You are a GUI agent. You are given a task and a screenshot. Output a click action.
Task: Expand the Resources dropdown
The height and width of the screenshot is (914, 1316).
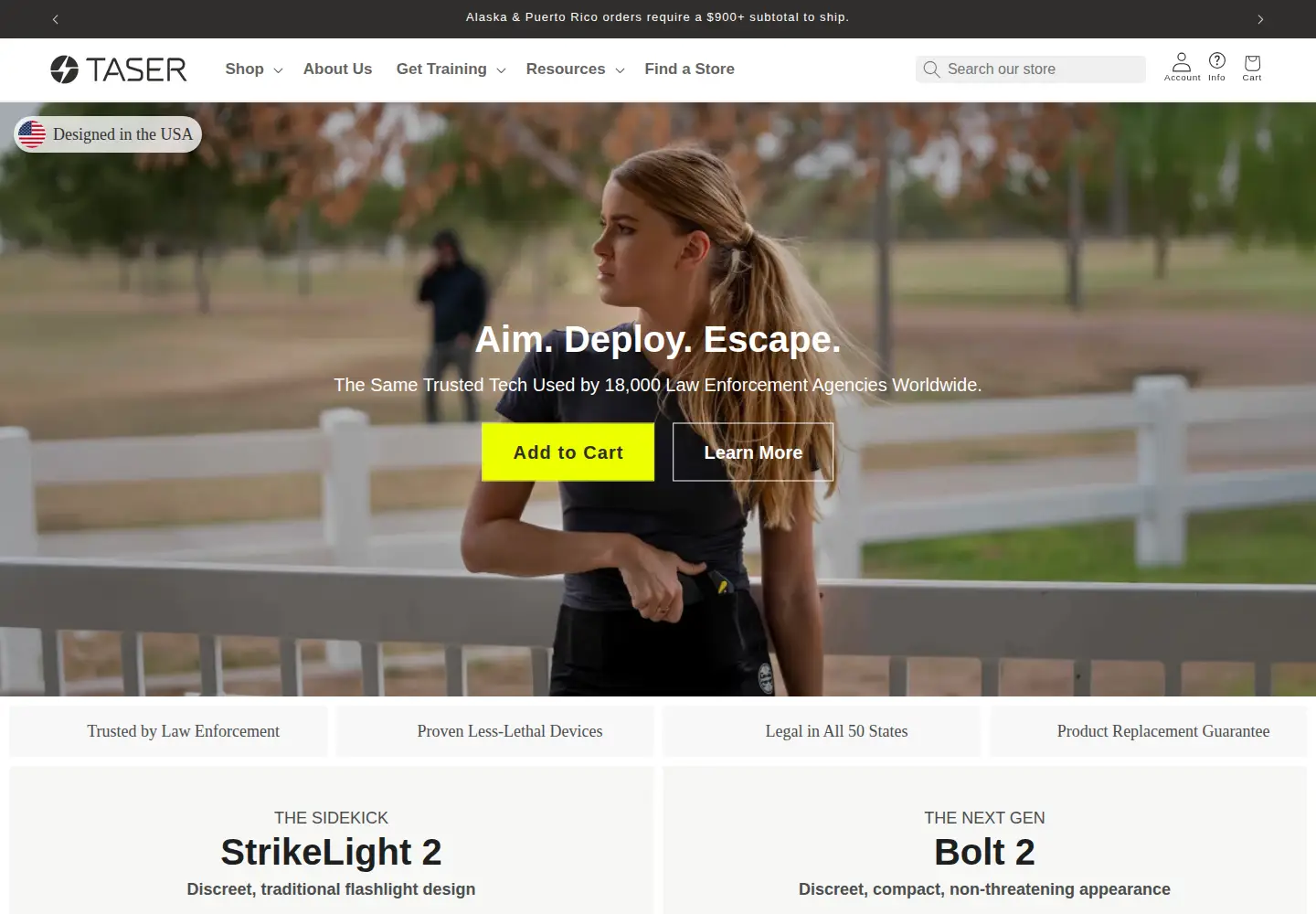coord(575,69)
